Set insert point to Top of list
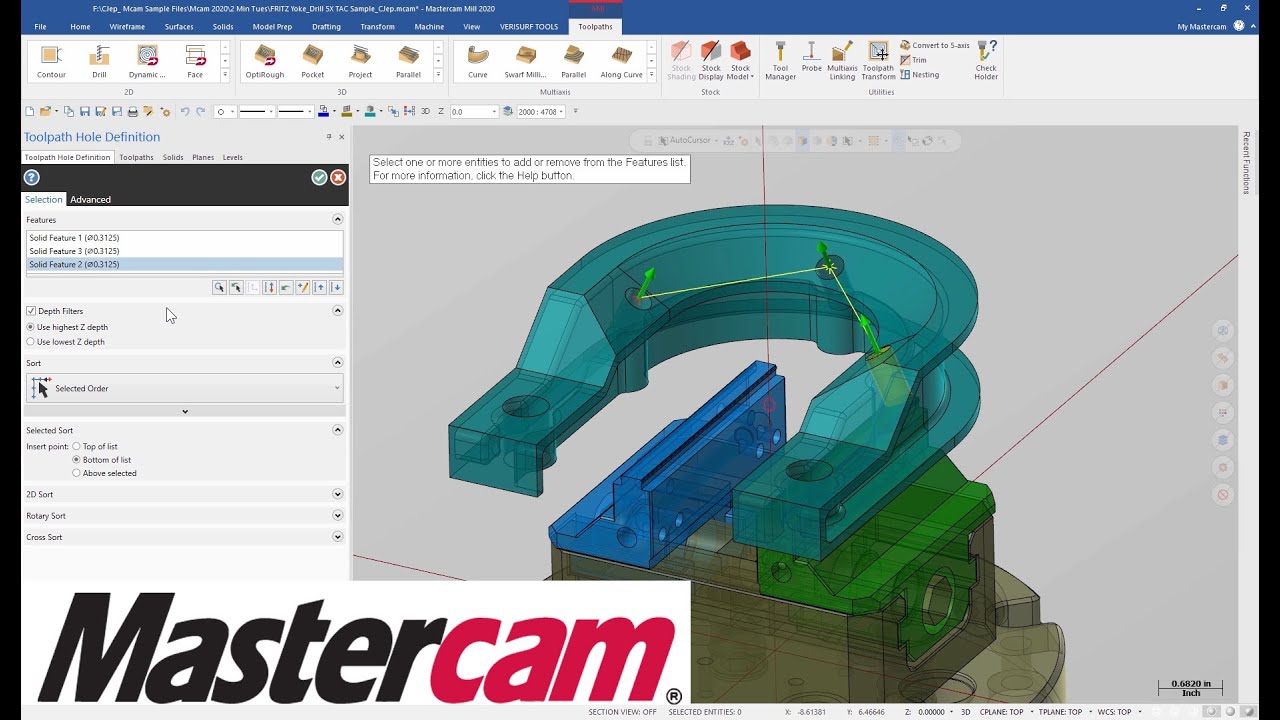Viewport: 1280px width, 720px height. [x=95, y=447]
